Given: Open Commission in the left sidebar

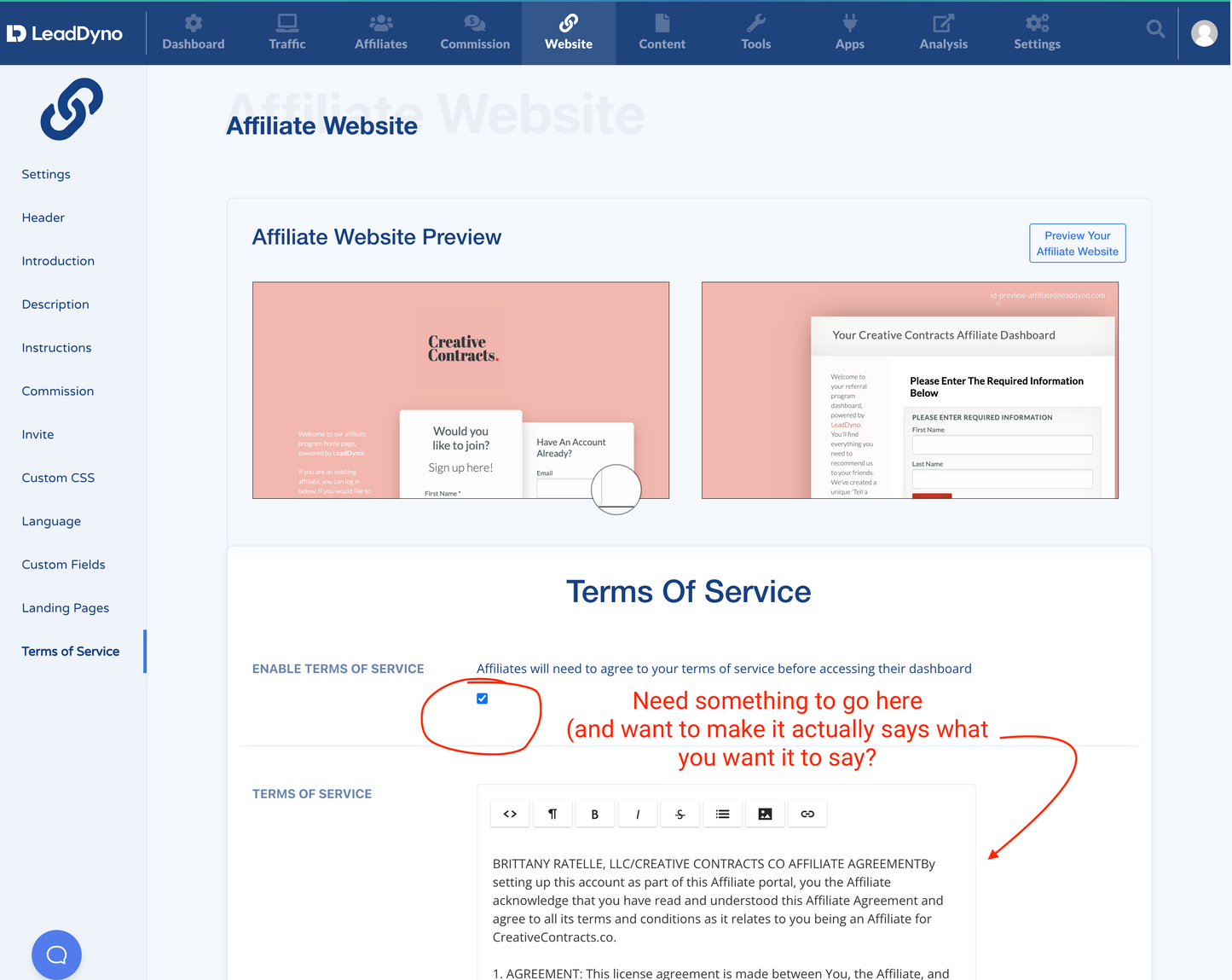Looking at the screenshot, I should (x=58, y=391).
